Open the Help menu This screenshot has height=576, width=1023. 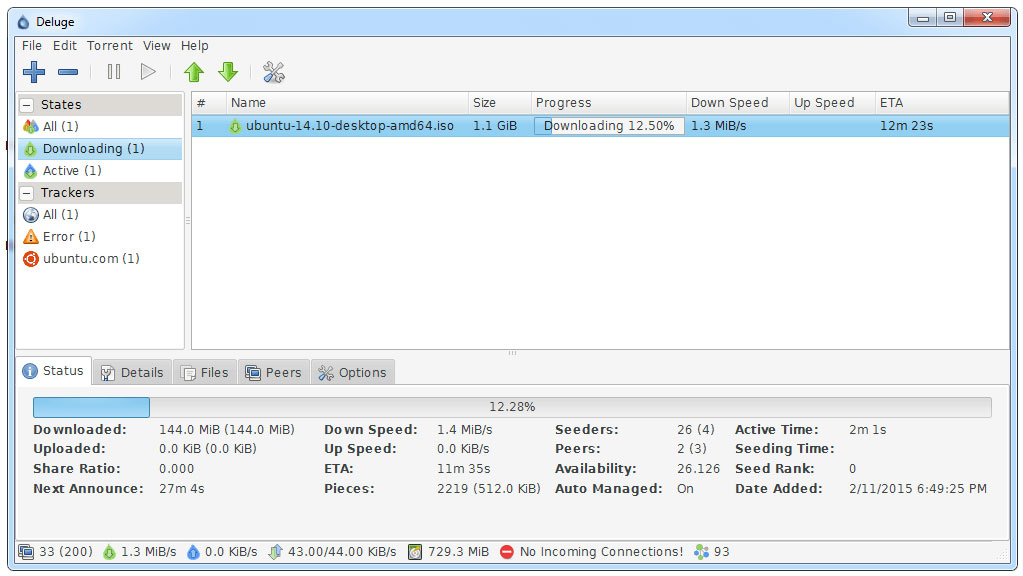pos(194,46)
